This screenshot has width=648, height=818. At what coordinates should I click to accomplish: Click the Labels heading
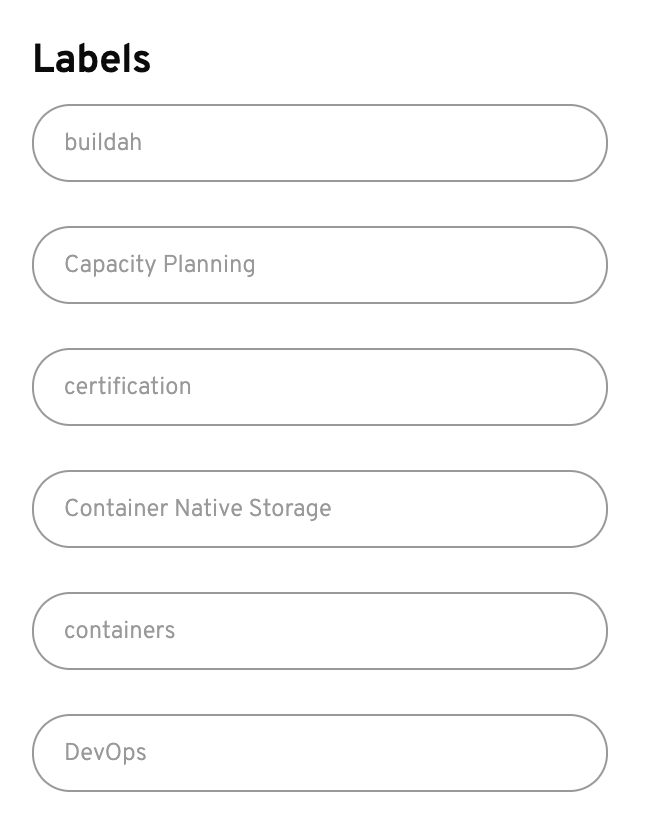tap(92, 60)
